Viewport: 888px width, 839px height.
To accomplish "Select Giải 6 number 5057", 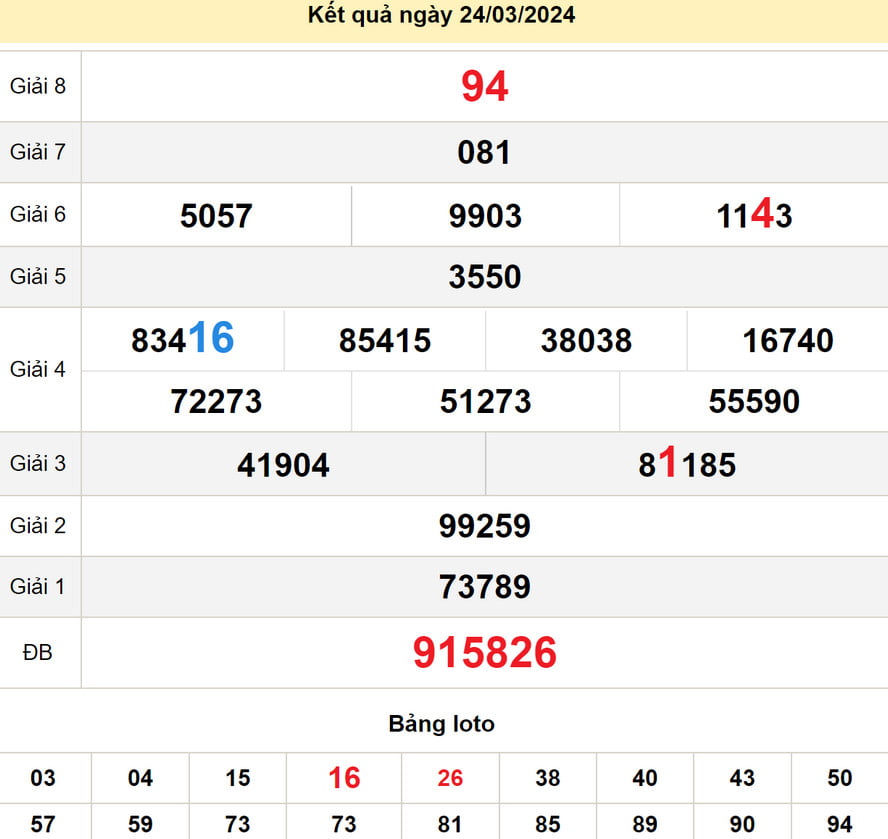I will tap(216, 216).
